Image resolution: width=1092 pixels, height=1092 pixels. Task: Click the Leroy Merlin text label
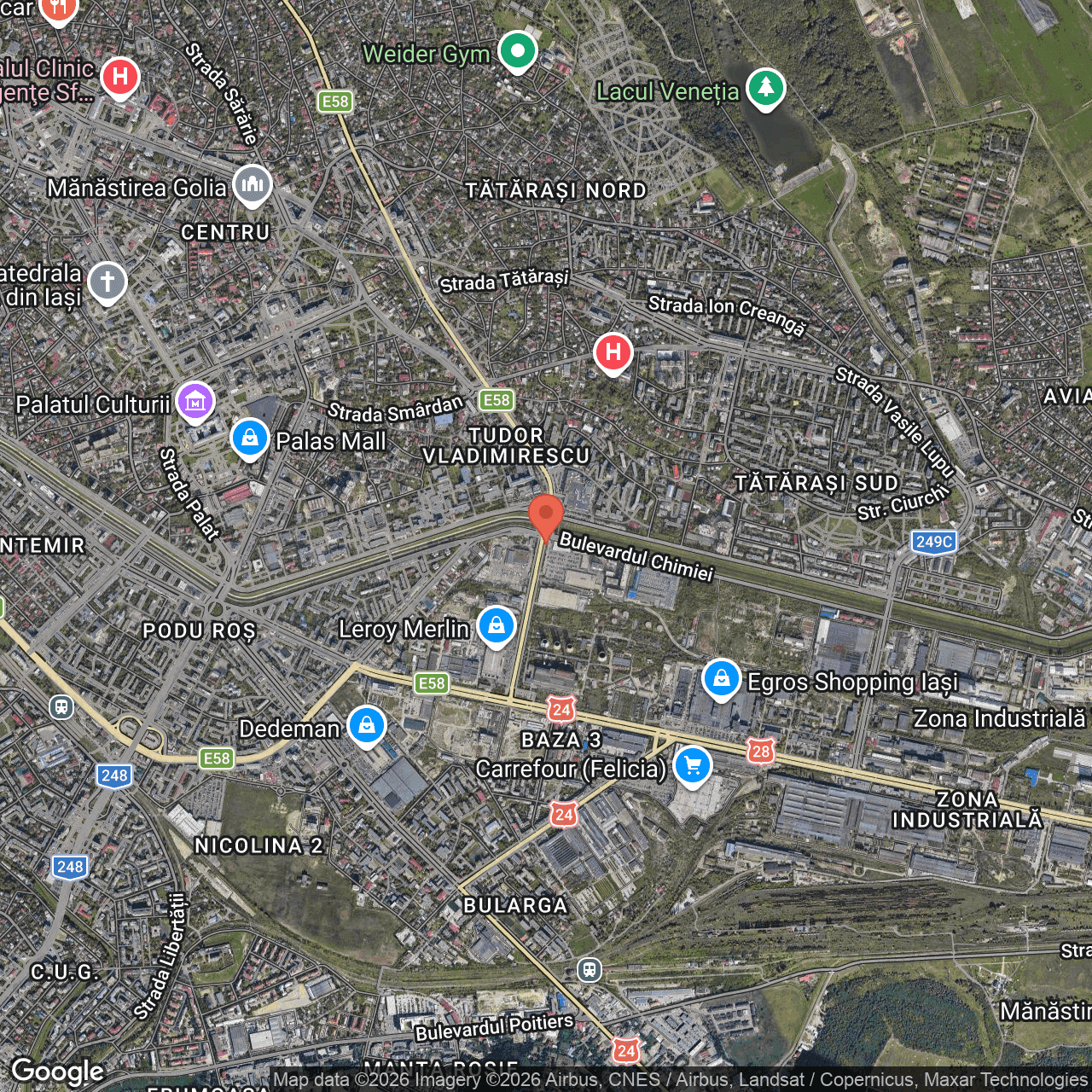404,630
